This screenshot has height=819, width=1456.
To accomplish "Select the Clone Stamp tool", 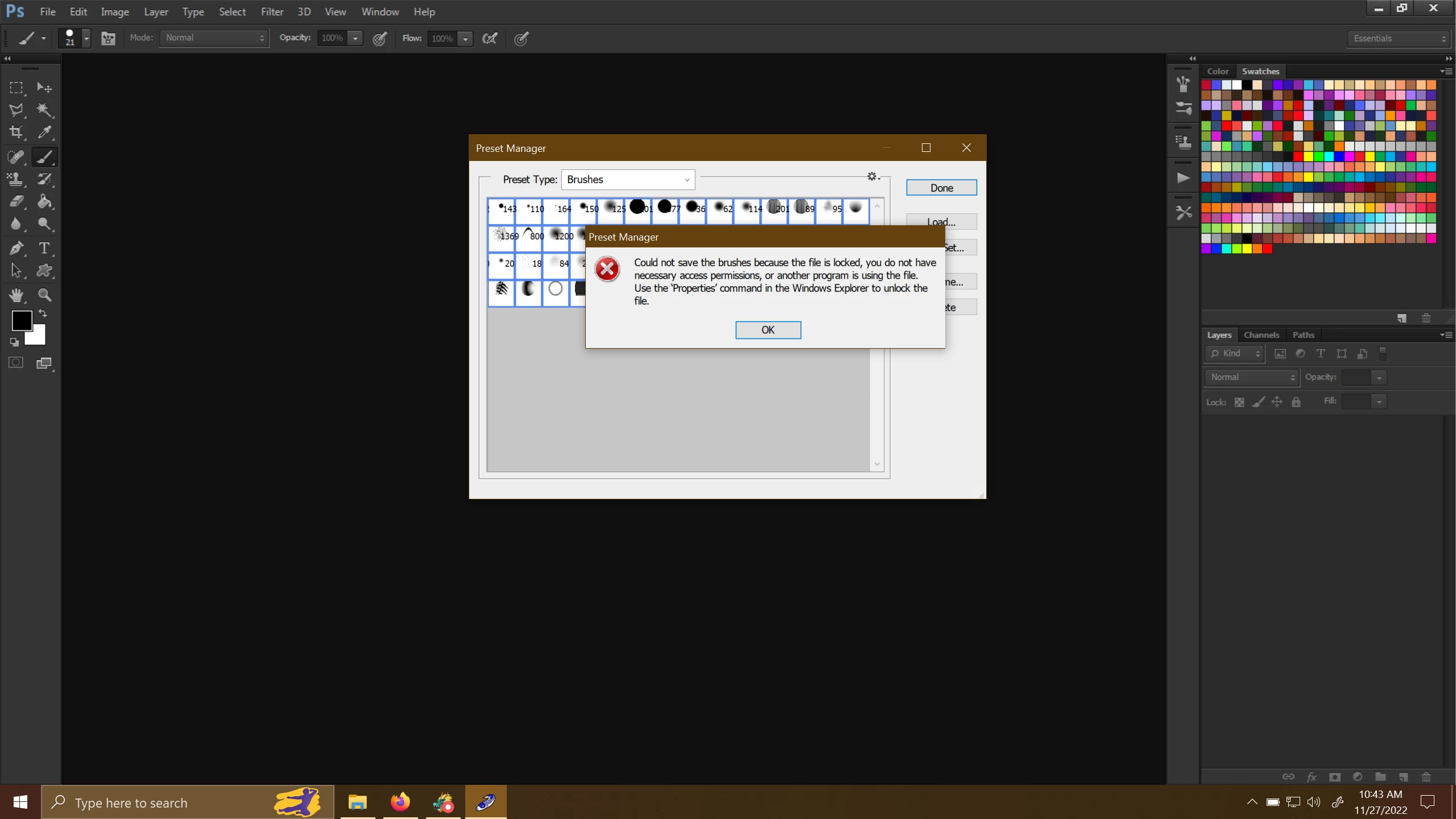I will point(16,179).
